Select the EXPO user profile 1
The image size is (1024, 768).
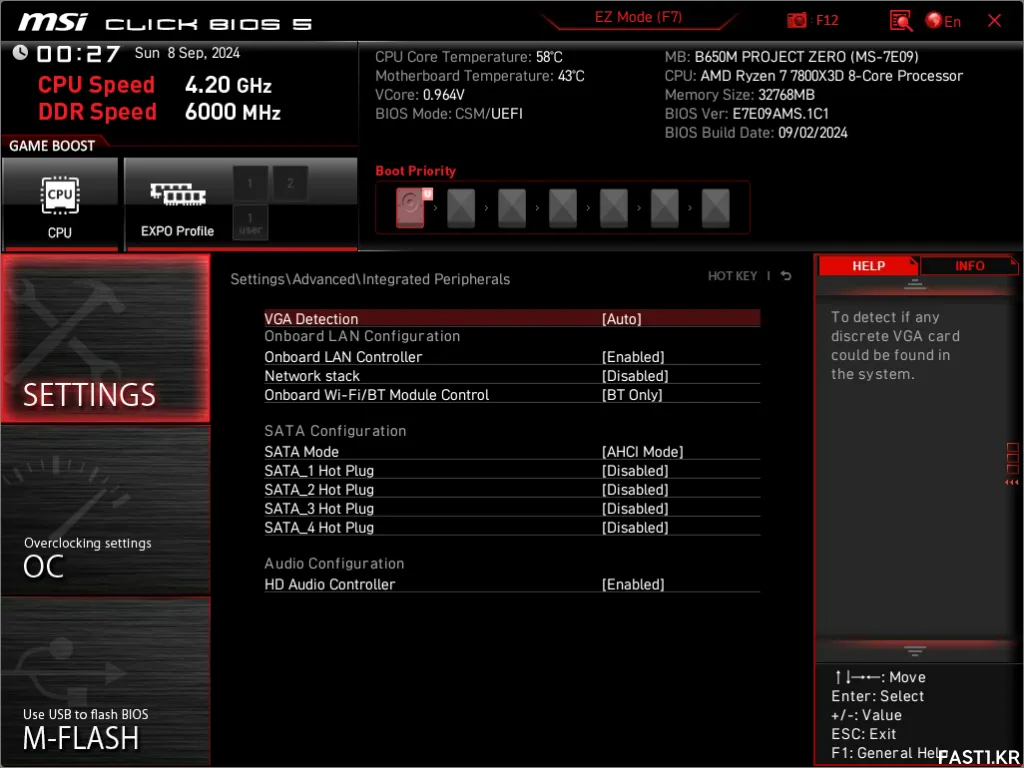250,222
